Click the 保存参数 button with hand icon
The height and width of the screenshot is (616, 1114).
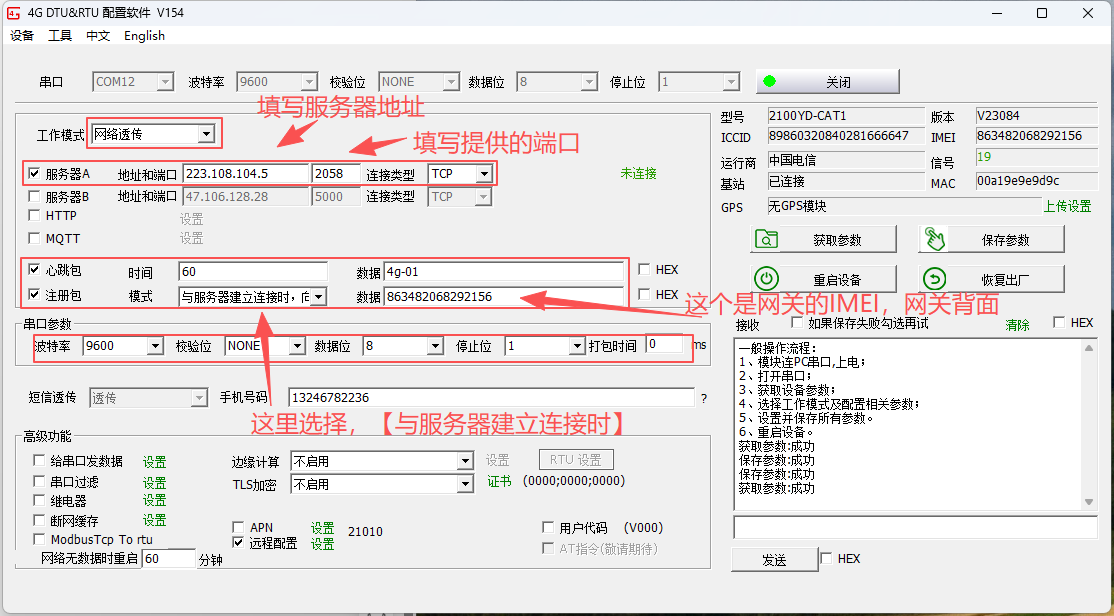point(991,240)
